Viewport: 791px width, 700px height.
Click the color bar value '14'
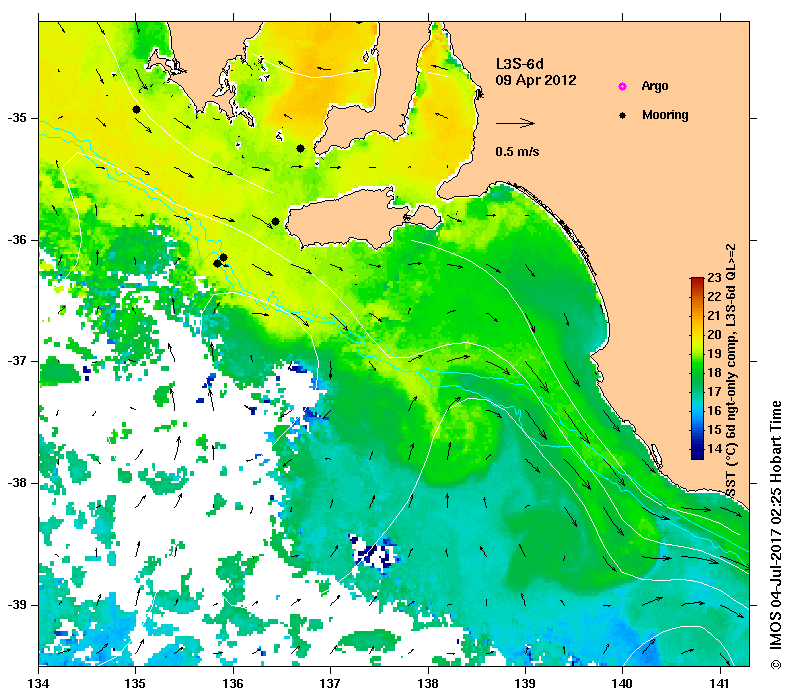714,449
